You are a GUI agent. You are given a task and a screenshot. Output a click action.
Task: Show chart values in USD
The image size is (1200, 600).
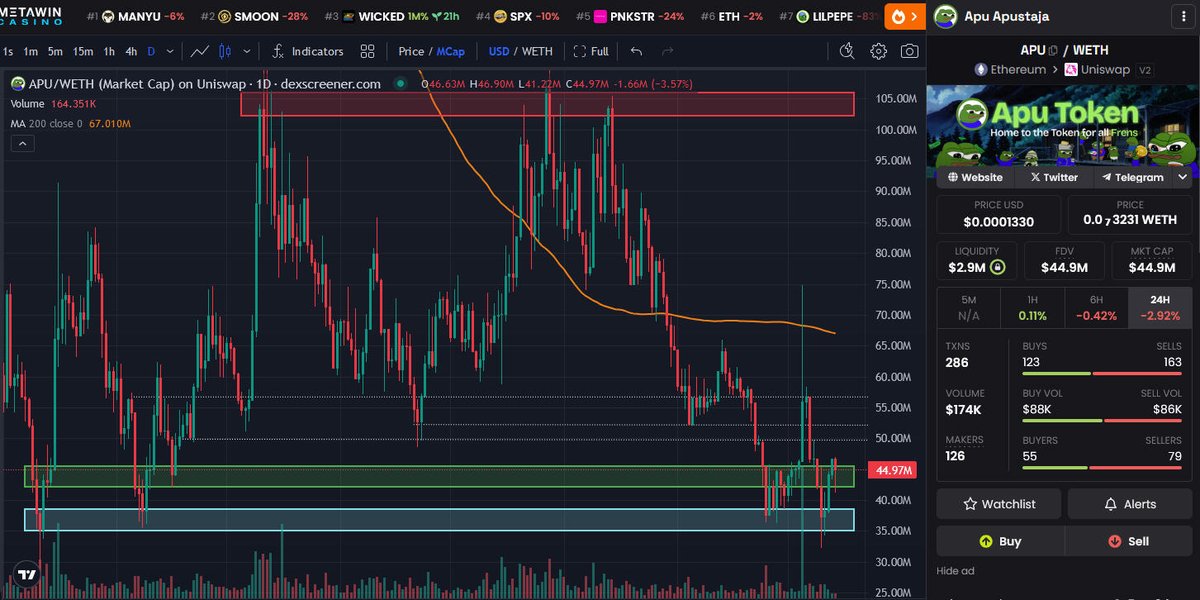[x=498, y=51]
